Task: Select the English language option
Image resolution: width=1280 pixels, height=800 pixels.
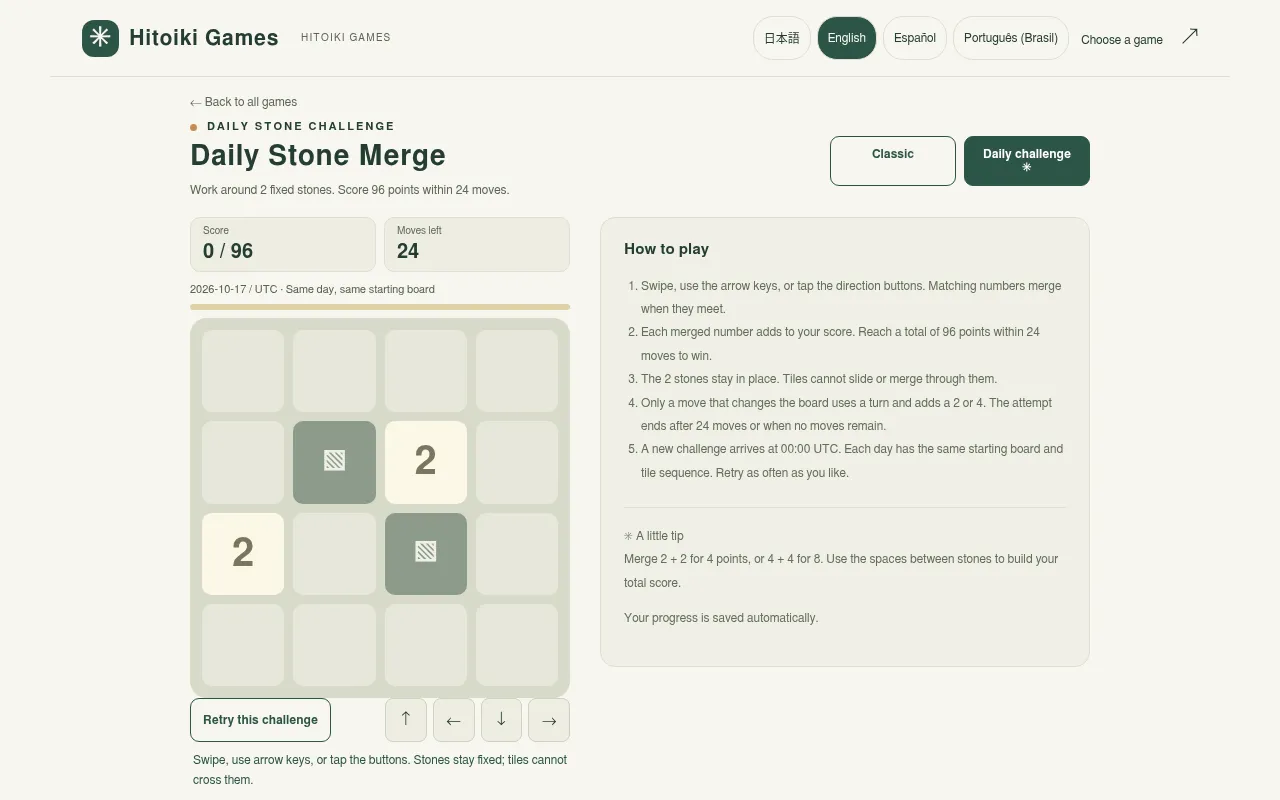Action: 847,38
